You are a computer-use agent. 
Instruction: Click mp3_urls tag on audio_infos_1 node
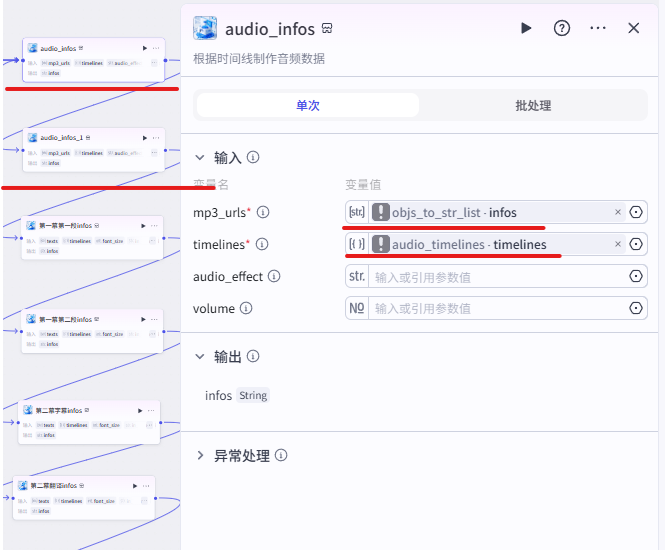click(x=56, y=153)
